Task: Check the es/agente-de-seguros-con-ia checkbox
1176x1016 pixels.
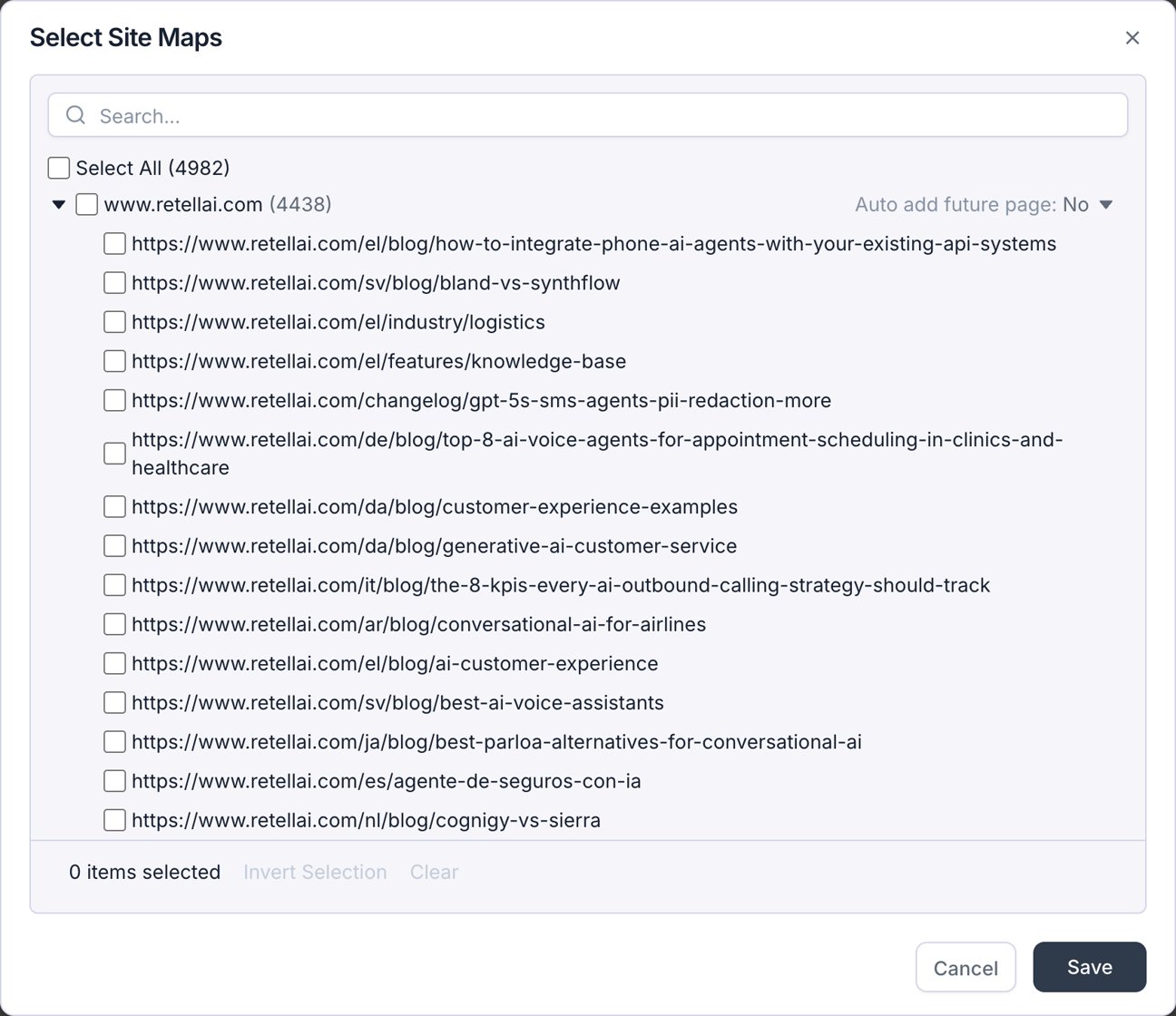Action: 114,781
